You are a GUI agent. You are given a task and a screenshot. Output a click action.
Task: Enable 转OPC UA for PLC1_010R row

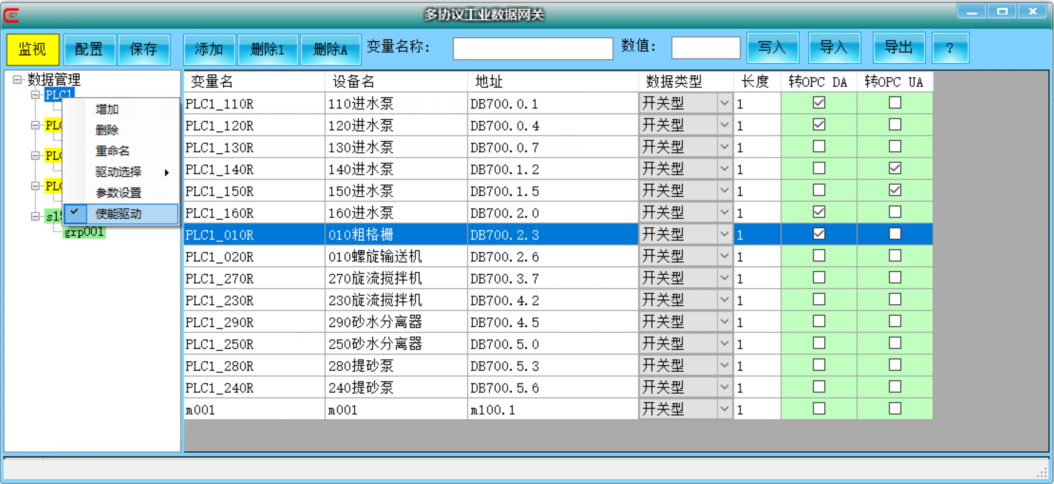tap(895, 234)
